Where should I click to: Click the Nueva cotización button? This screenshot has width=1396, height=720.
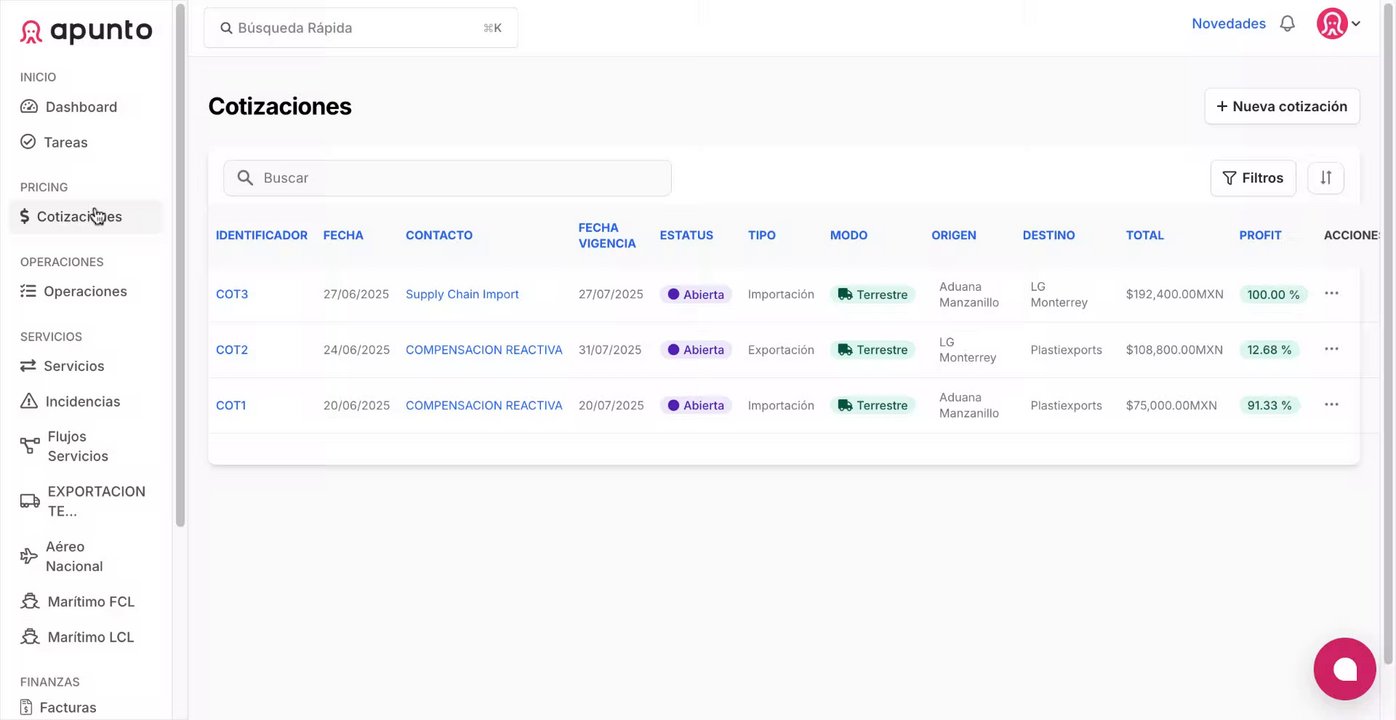tap(1281, 106)
